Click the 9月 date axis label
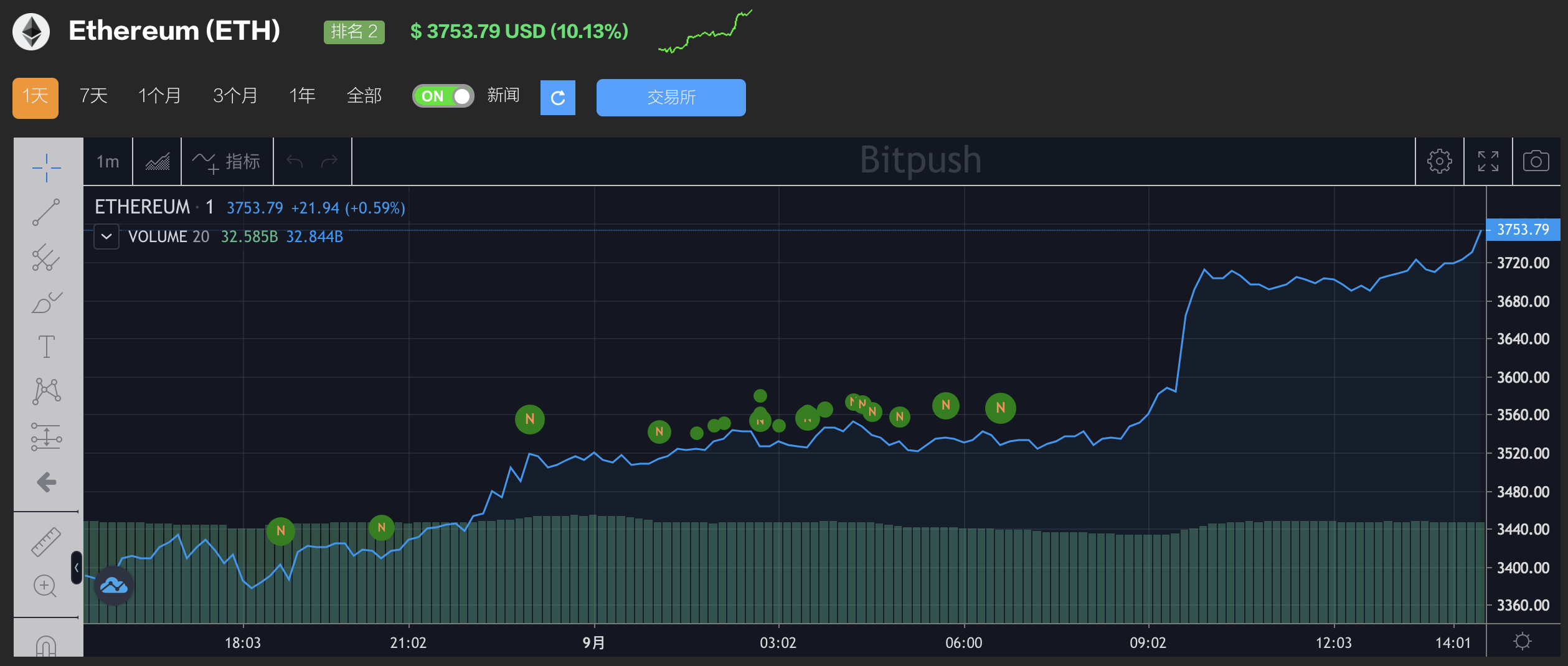The height and width of the screenshot is (666, 1568). (594, 643)
